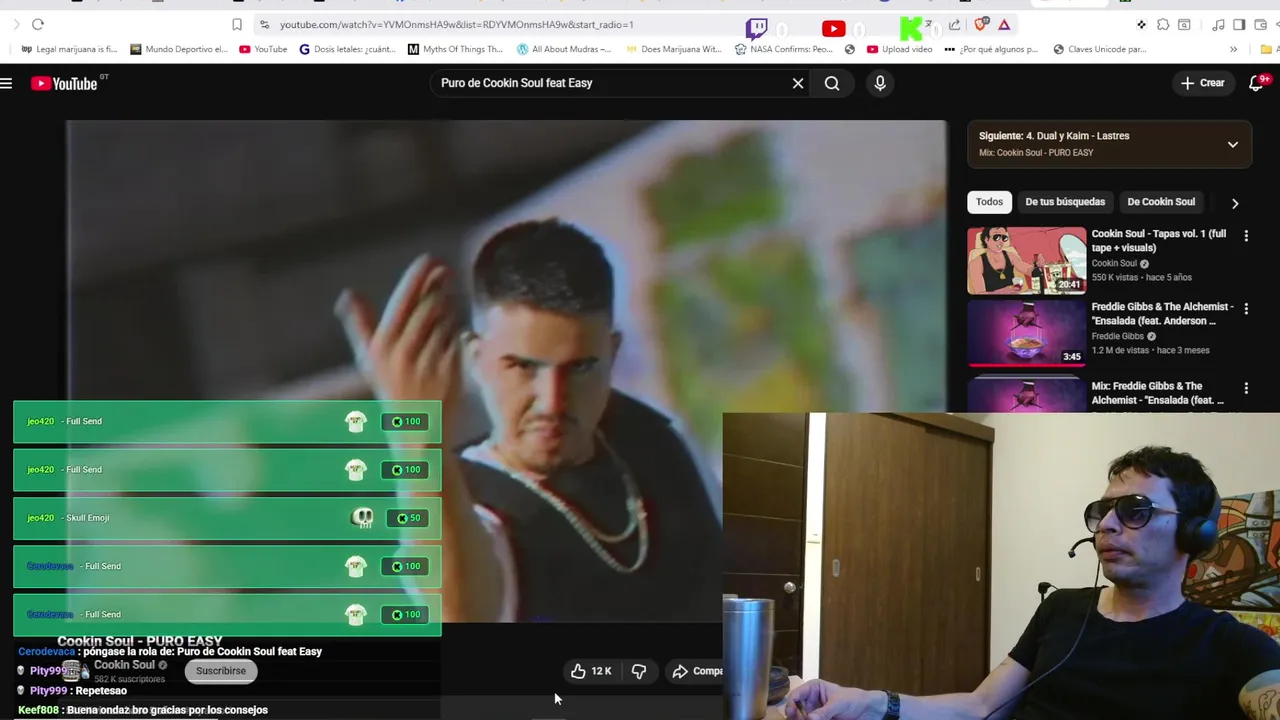The height and width of the screenshot is (720, 1280).
Task: Click the 'Freddie Gibbs' channel name in sidebar
Action: coord(1118,337)
